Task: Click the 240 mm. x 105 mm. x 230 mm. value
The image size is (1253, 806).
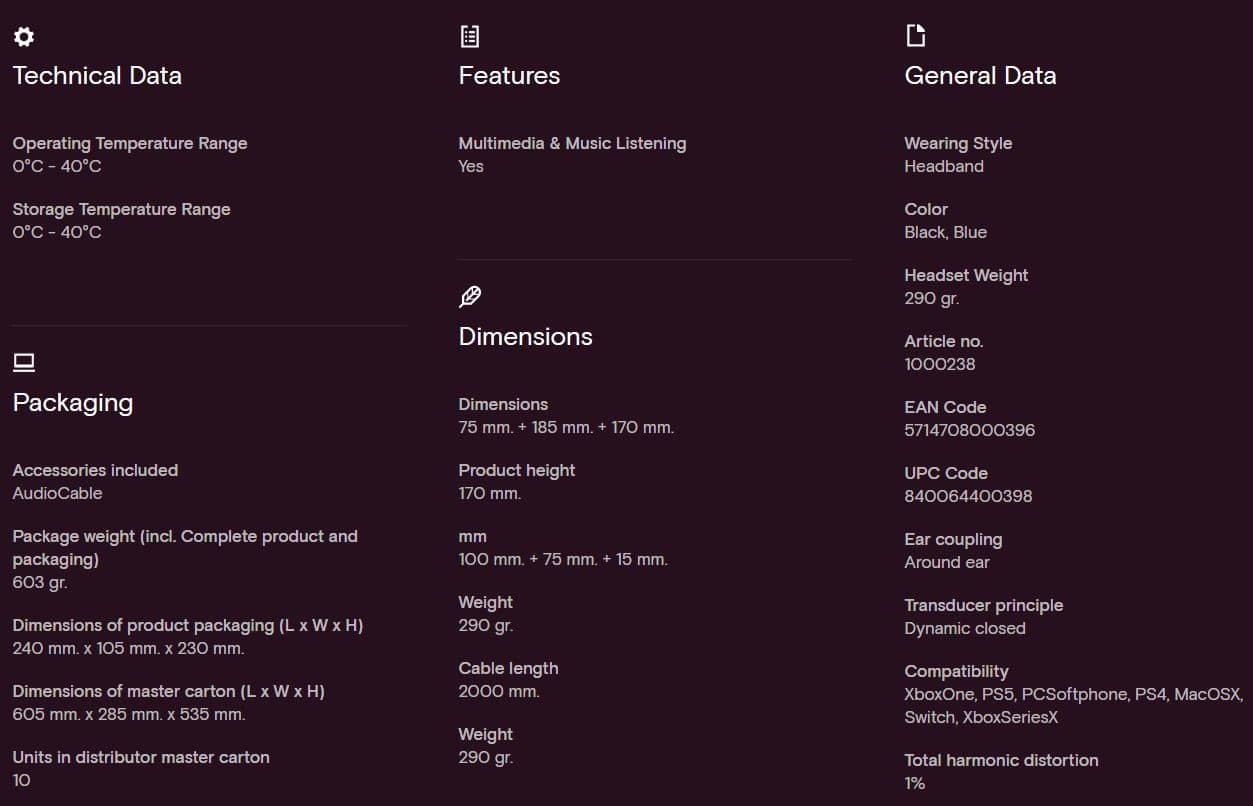Action: [128, 648]
